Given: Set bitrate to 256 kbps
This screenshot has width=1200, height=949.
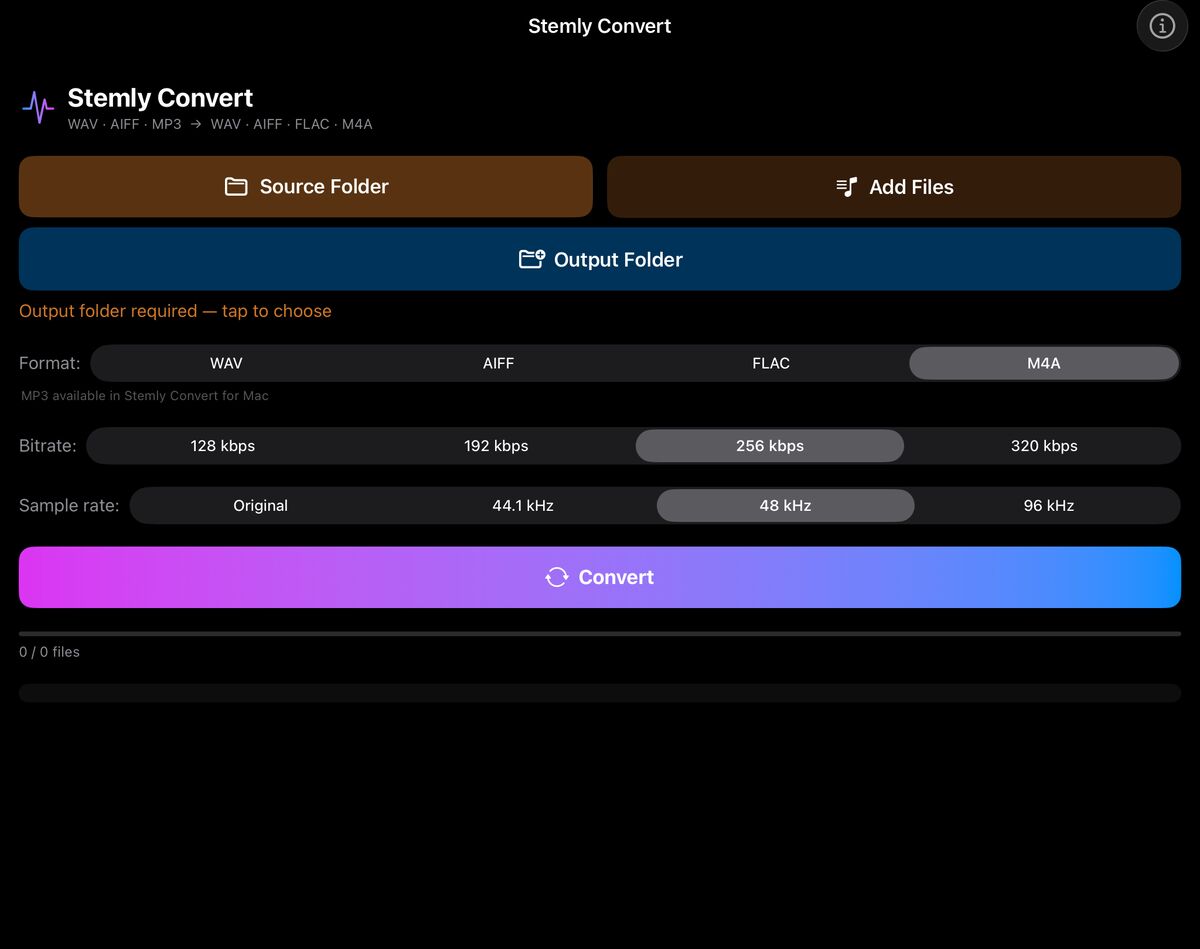Looking at the screenshot, I should click(x=770, y=446).
